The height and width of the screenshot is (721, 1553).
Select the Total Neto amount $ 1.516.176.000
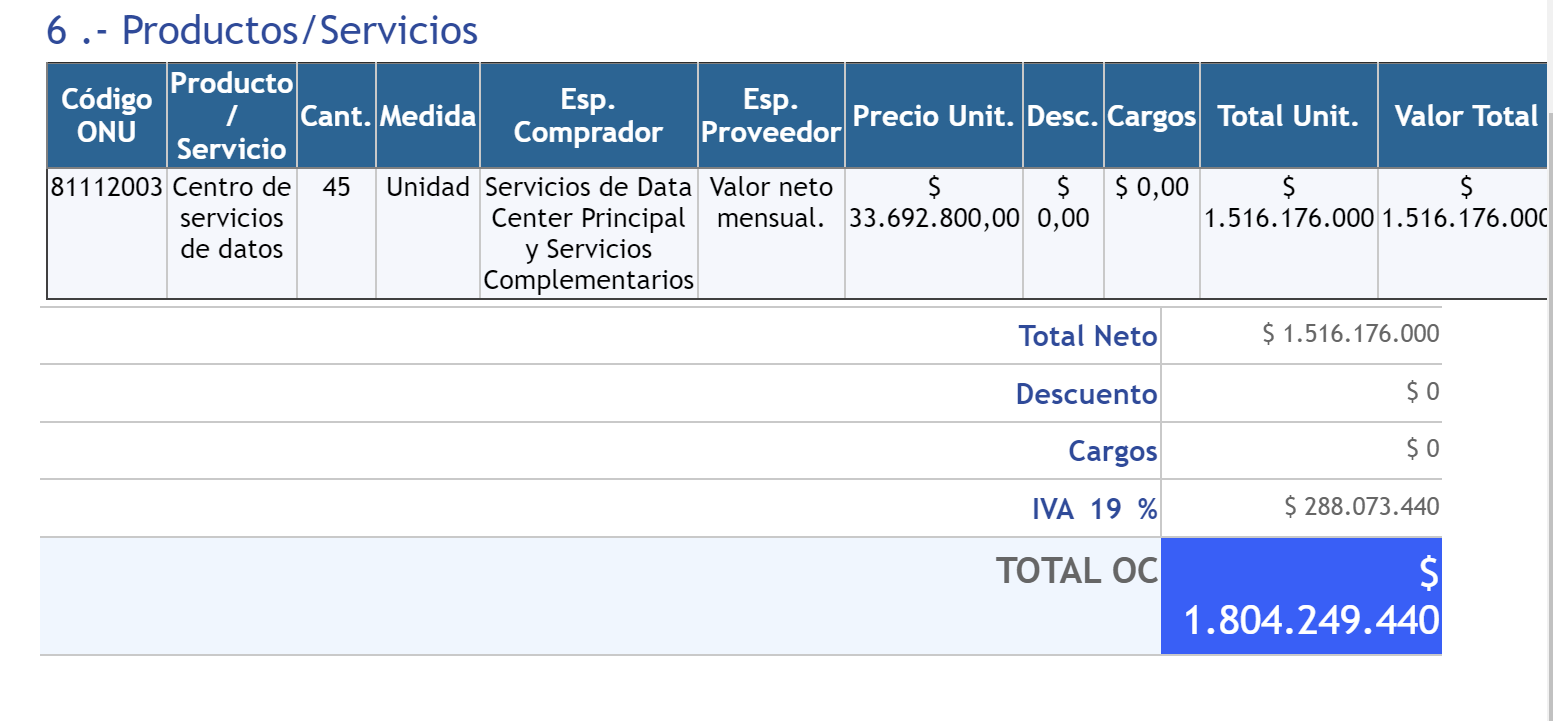1351,334
